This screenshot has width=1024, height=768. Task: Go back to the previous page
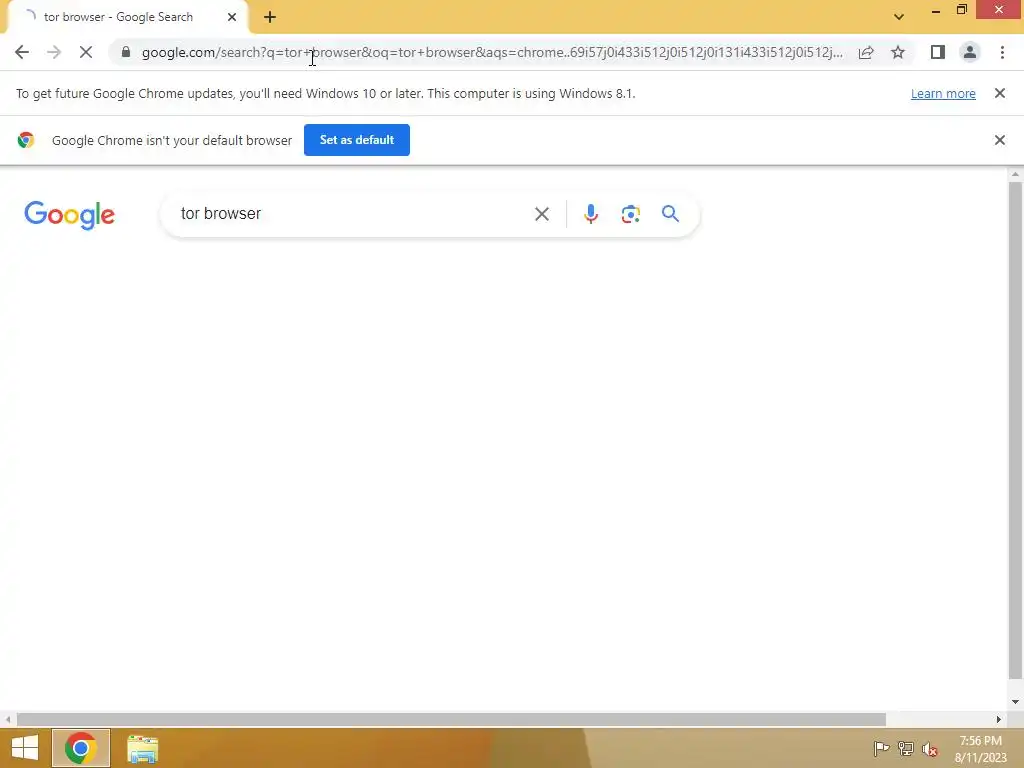(22, 52)
